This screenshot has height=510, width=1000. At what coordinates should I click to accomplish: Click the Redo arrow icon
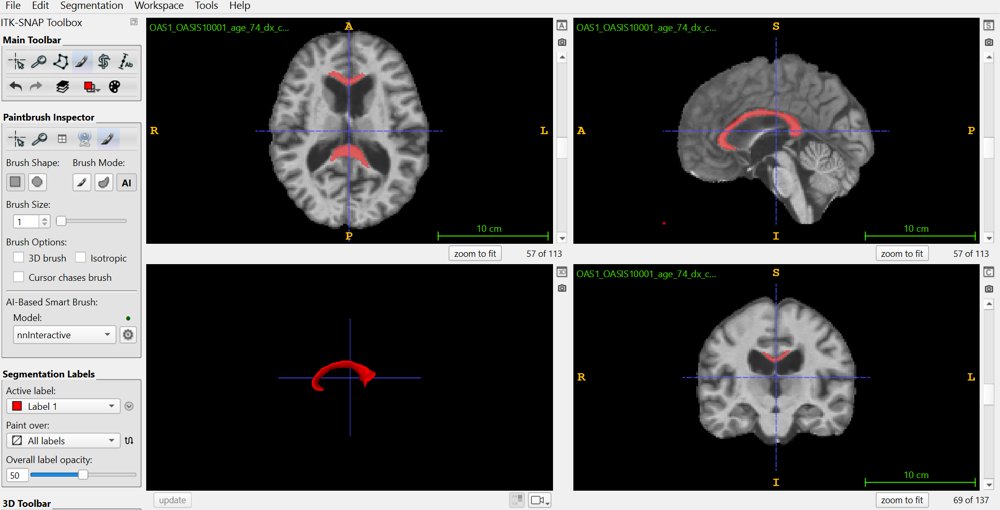(x=36, y=86)
